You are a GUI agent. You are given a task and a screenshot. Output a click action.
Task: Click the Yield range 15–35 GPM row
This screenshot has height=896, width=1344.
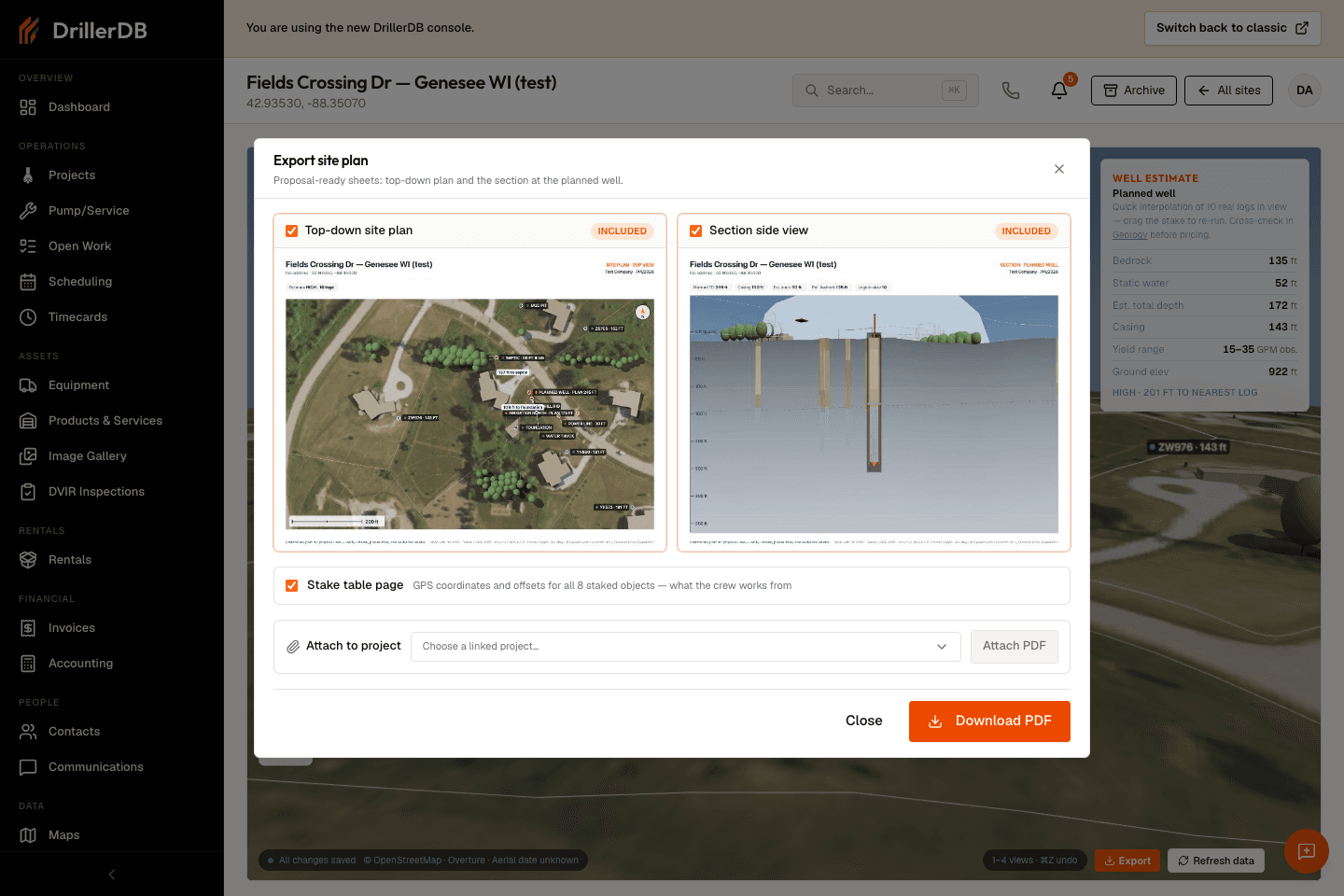point(1204,349)
